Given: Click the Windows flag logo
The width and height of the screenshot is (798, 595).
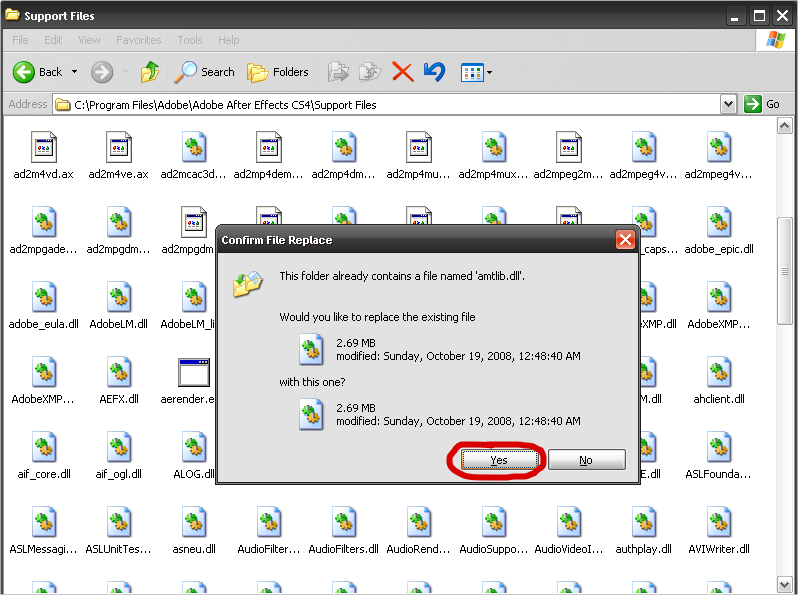Looking at the screenshot, I should coord(776,40).
